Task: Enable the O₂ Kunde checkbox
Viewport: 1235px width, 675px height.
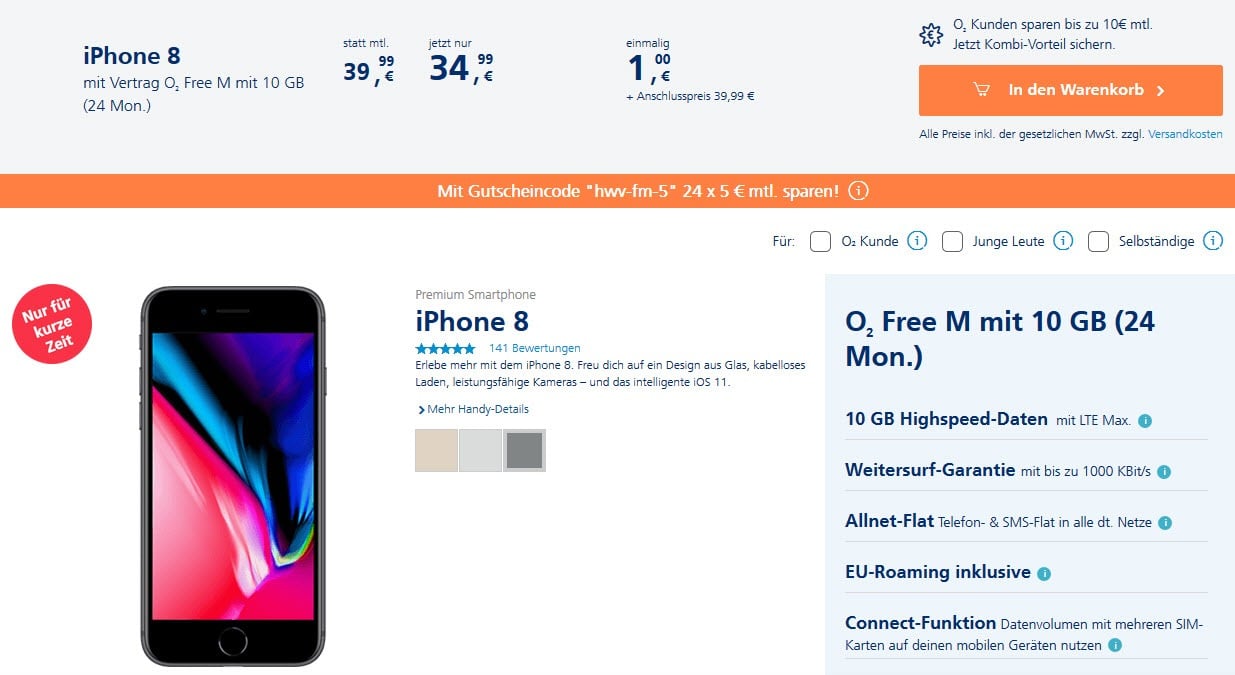Action: pyautogui.click(x=820, y=241)
